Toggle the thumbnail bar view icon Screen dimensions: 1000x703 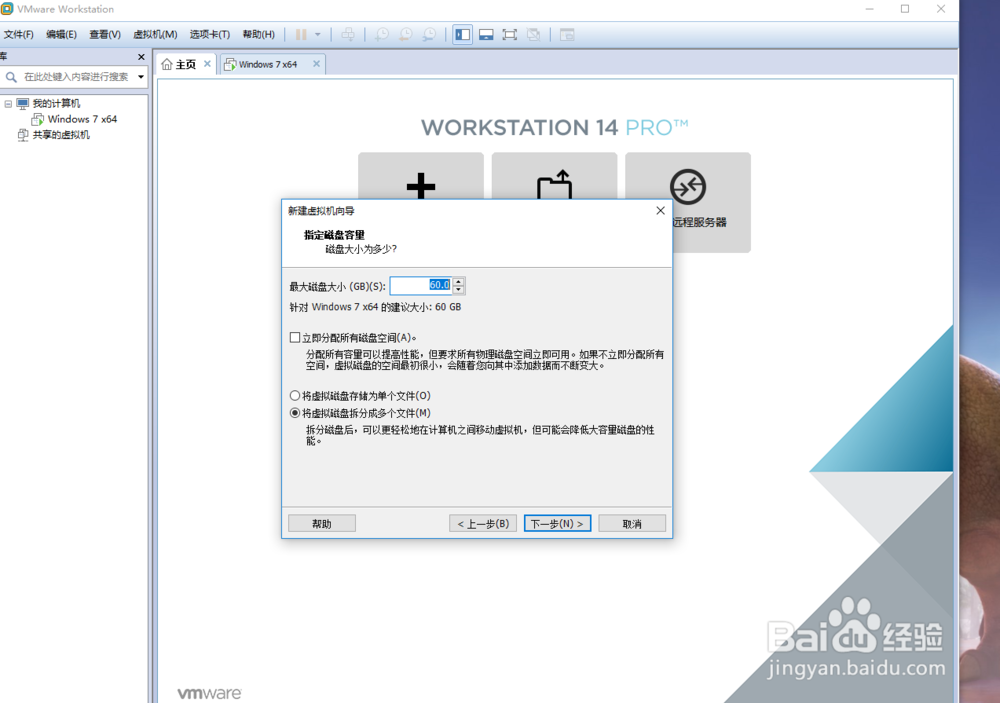(x=486, y=34)
